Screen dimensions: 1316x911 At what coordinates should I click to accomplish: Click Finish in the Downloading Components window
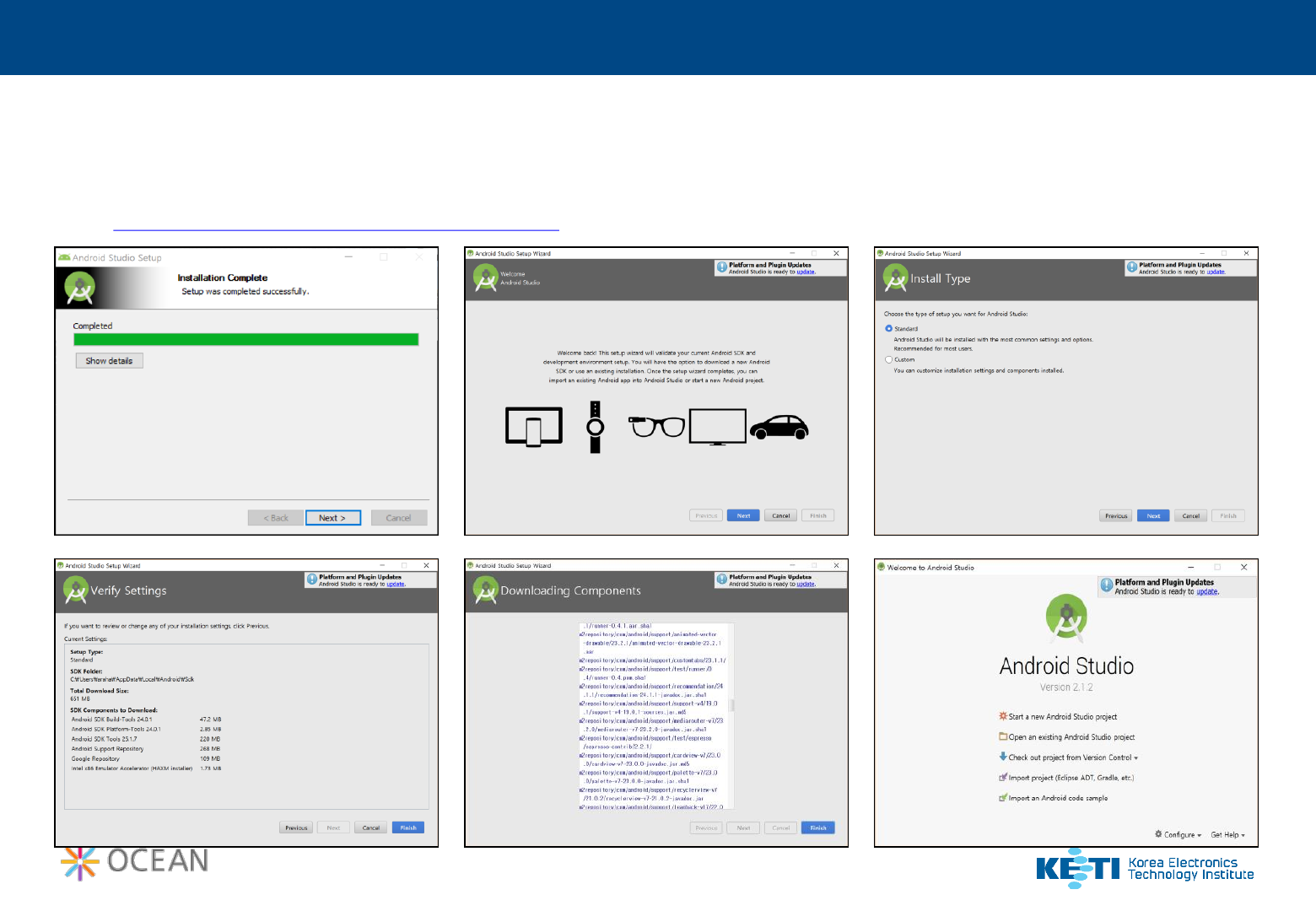click(x=818, y=827)
